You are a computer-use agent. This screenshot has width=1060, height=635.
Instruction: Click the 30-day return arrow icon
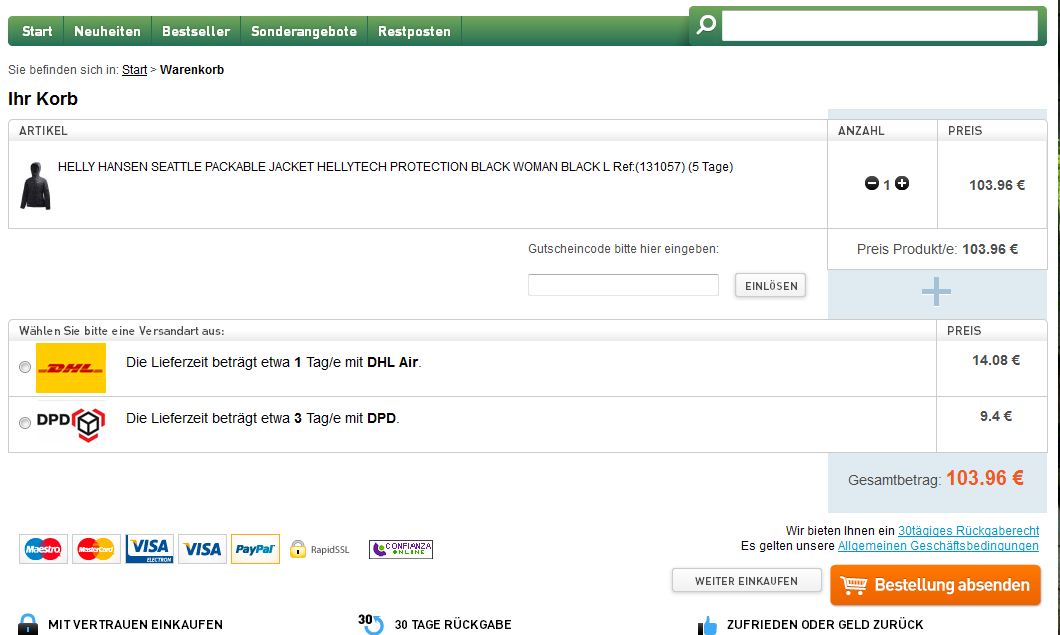point(370,624)
